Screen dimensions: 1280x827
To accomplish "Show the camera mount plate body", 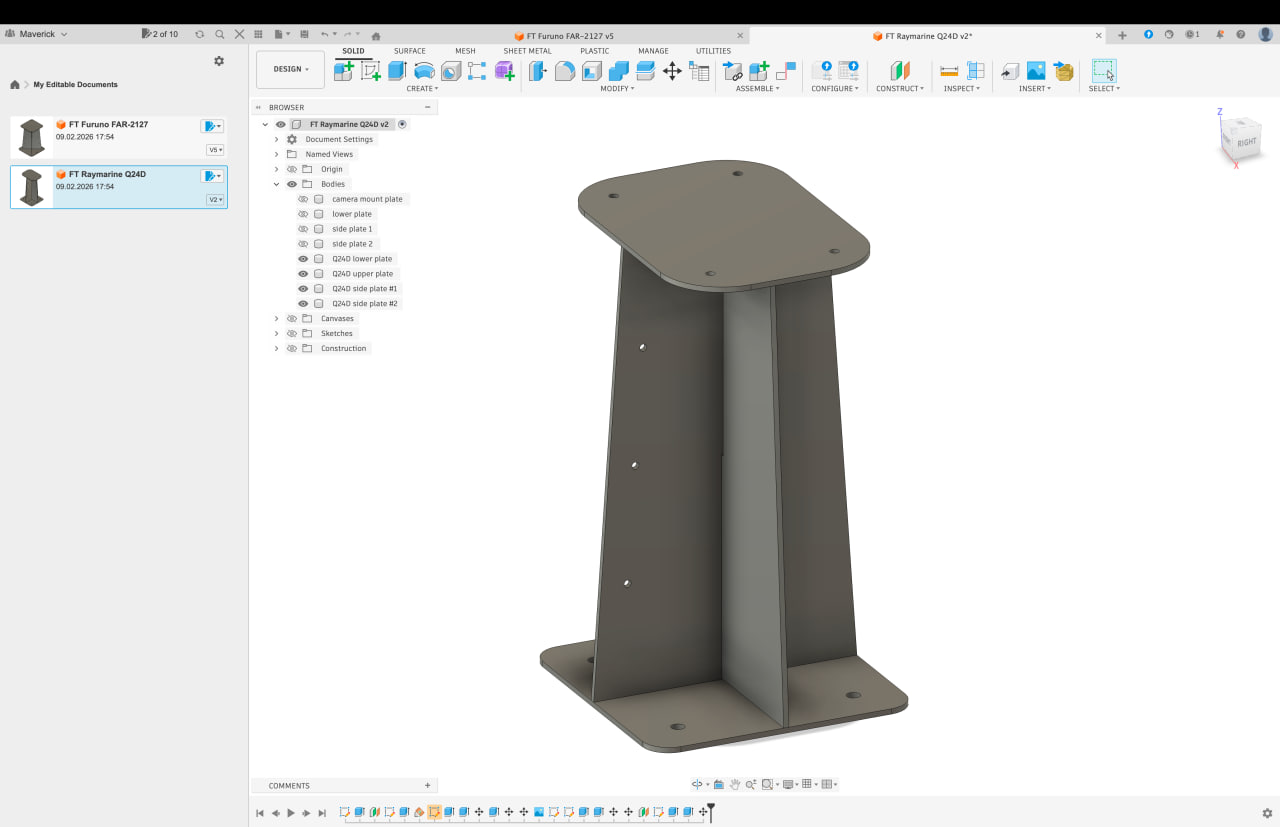I will coord(303,199).
